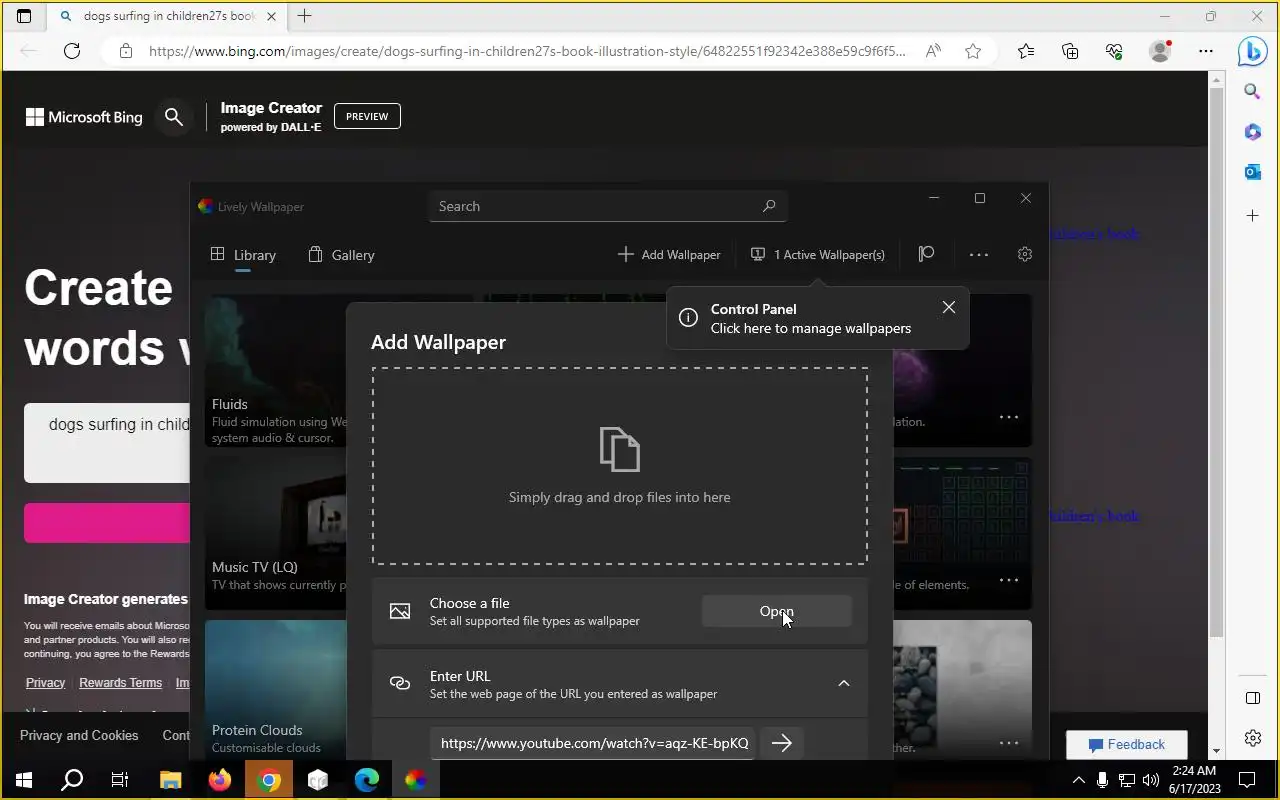Open File Explorer from the taskbar
The width and height of the screenshot is (1280, 800).
[170, 780]
